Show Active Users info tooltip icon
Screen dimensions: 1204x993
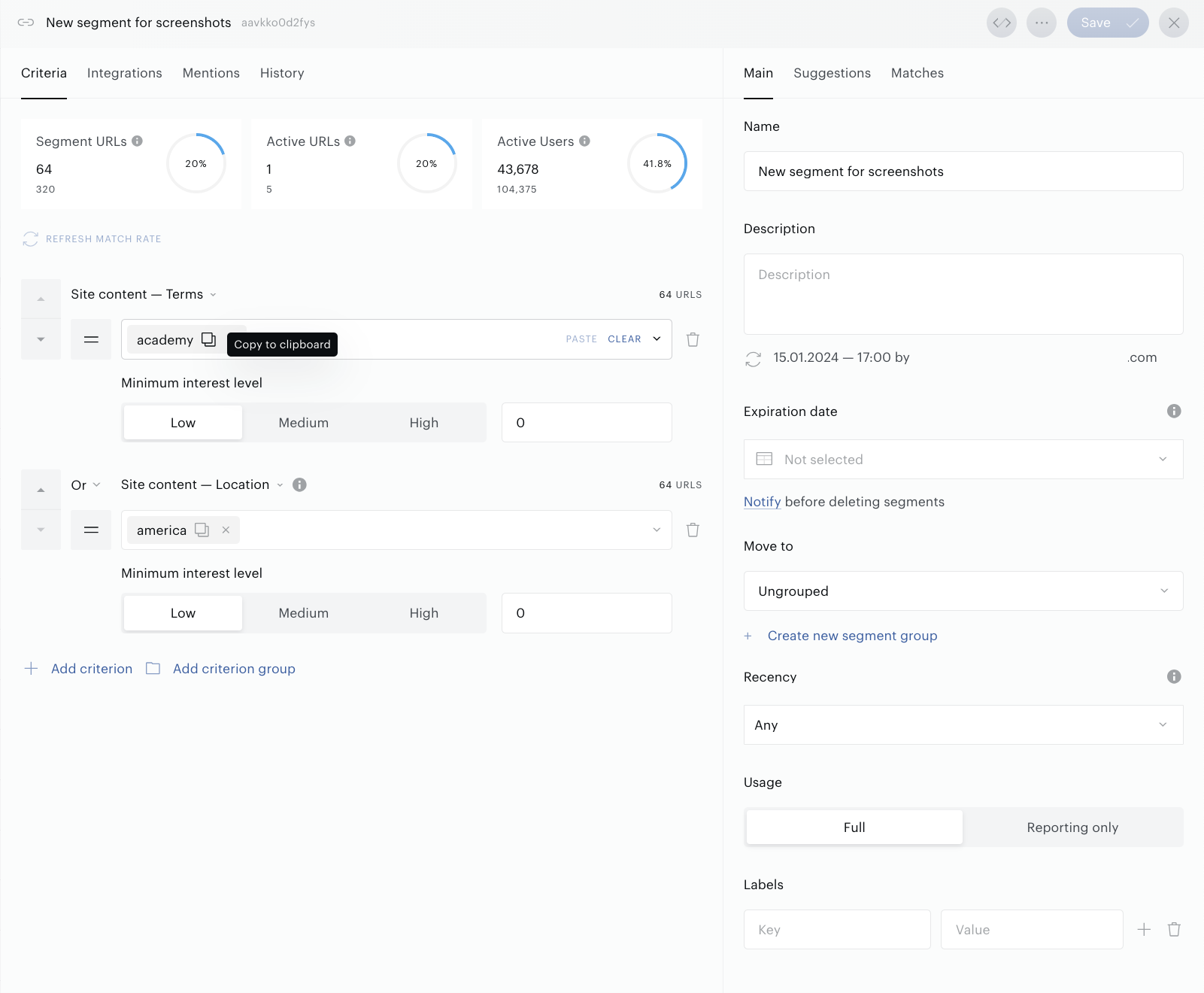584,141
